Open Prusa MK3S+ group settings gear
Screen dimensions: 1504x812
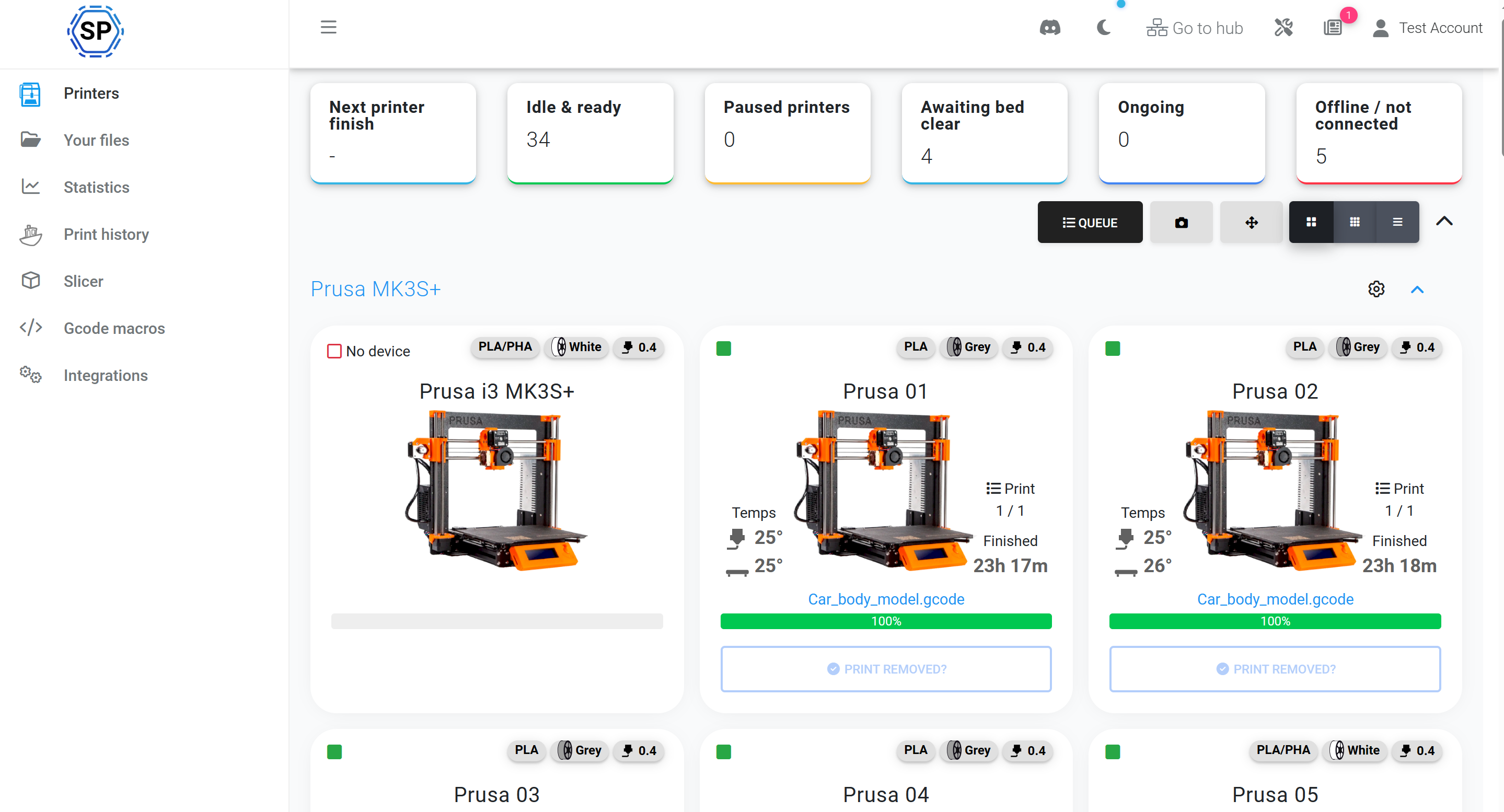(1376, 289)
